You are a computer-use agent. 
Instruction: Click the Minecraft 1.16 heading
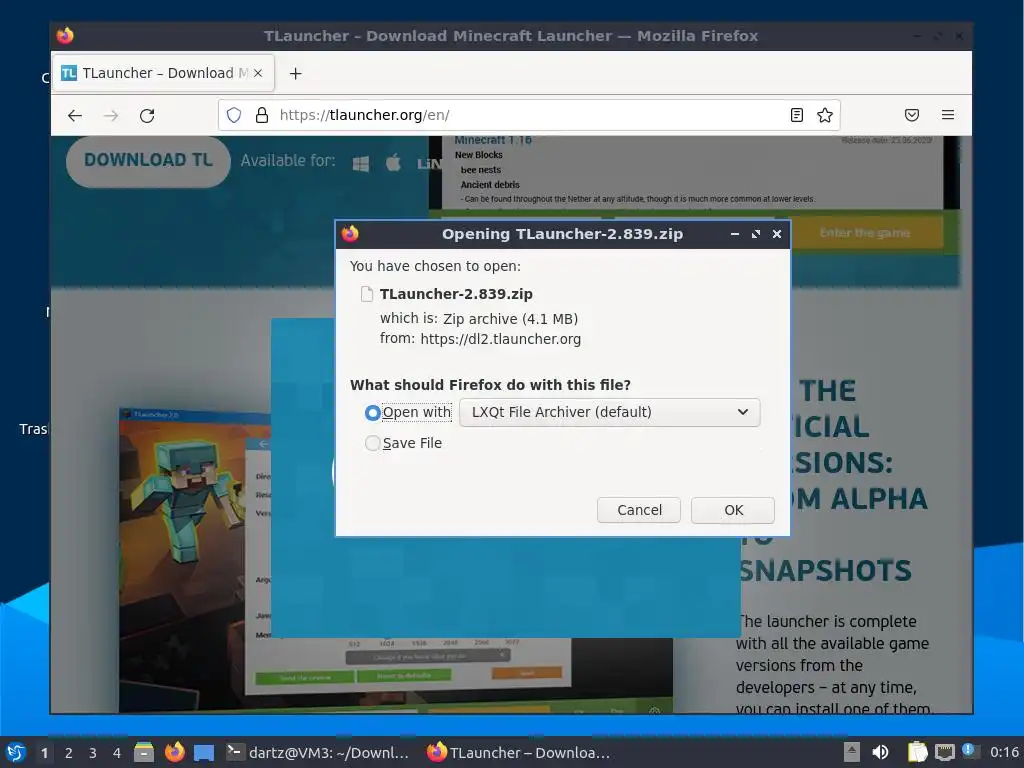(x=493, y=140)
